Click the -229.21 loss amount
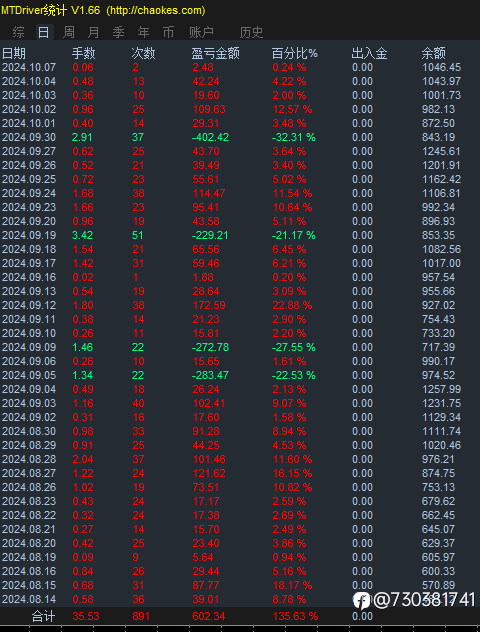The image size is (480, 632). tap(210, 235)
